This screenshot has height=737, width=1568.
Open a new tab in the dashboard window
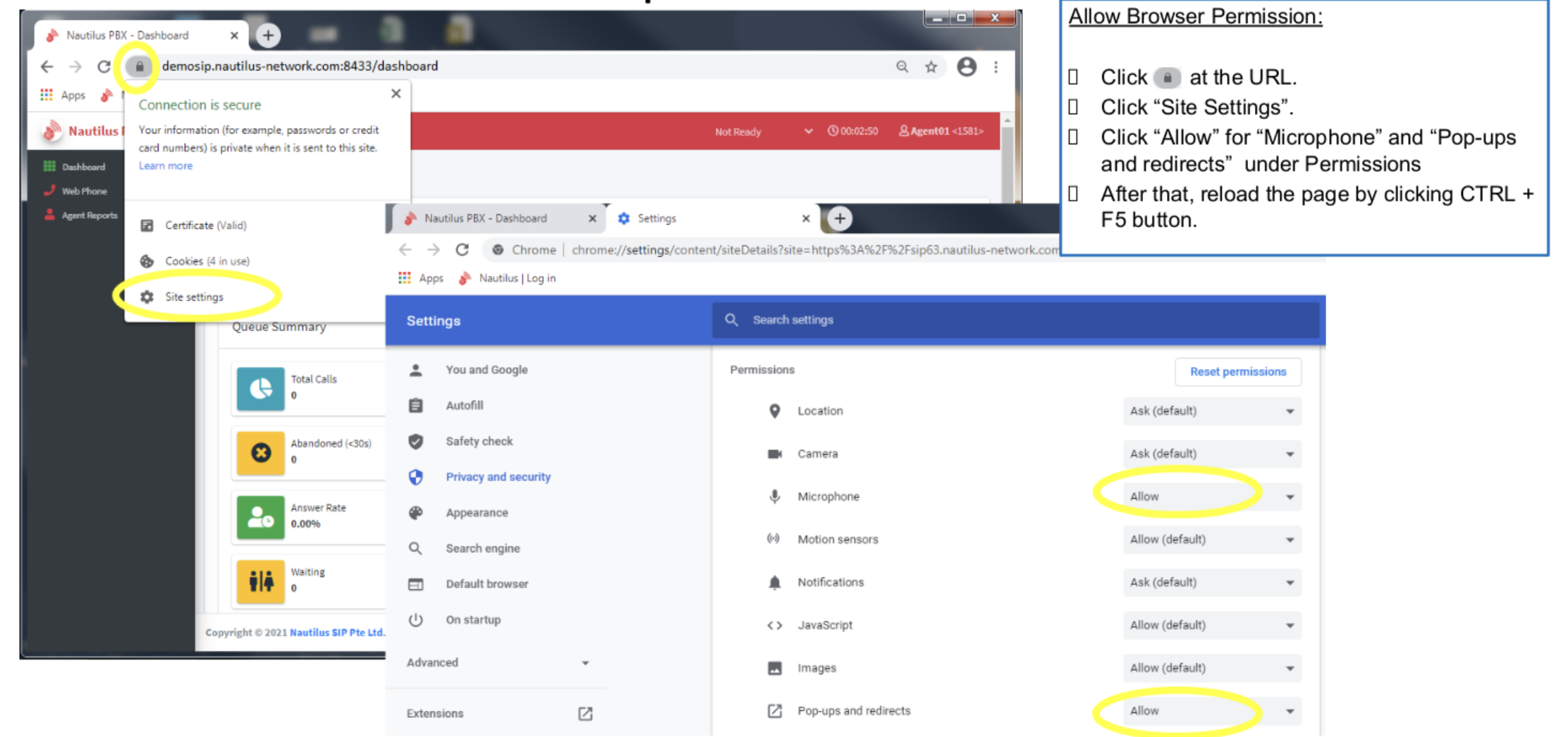[x=268, y=35]
